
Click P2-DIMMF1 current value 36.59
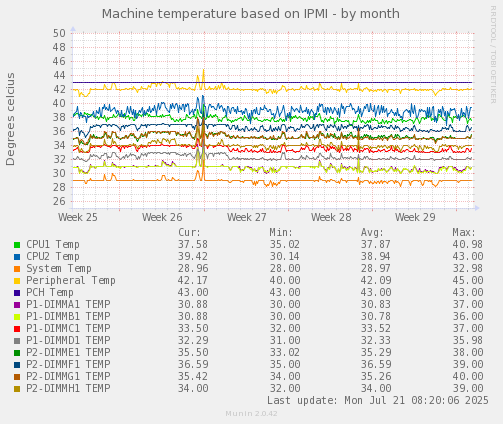pyautogui.click(x=193, y=365)
